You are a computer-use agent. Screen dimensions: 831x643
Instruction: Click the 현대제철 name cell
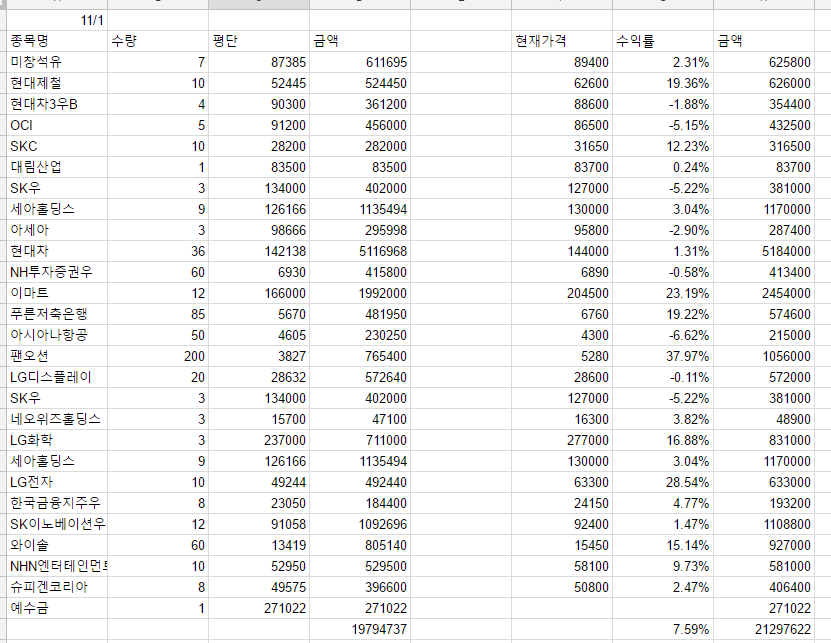(57, 83)
